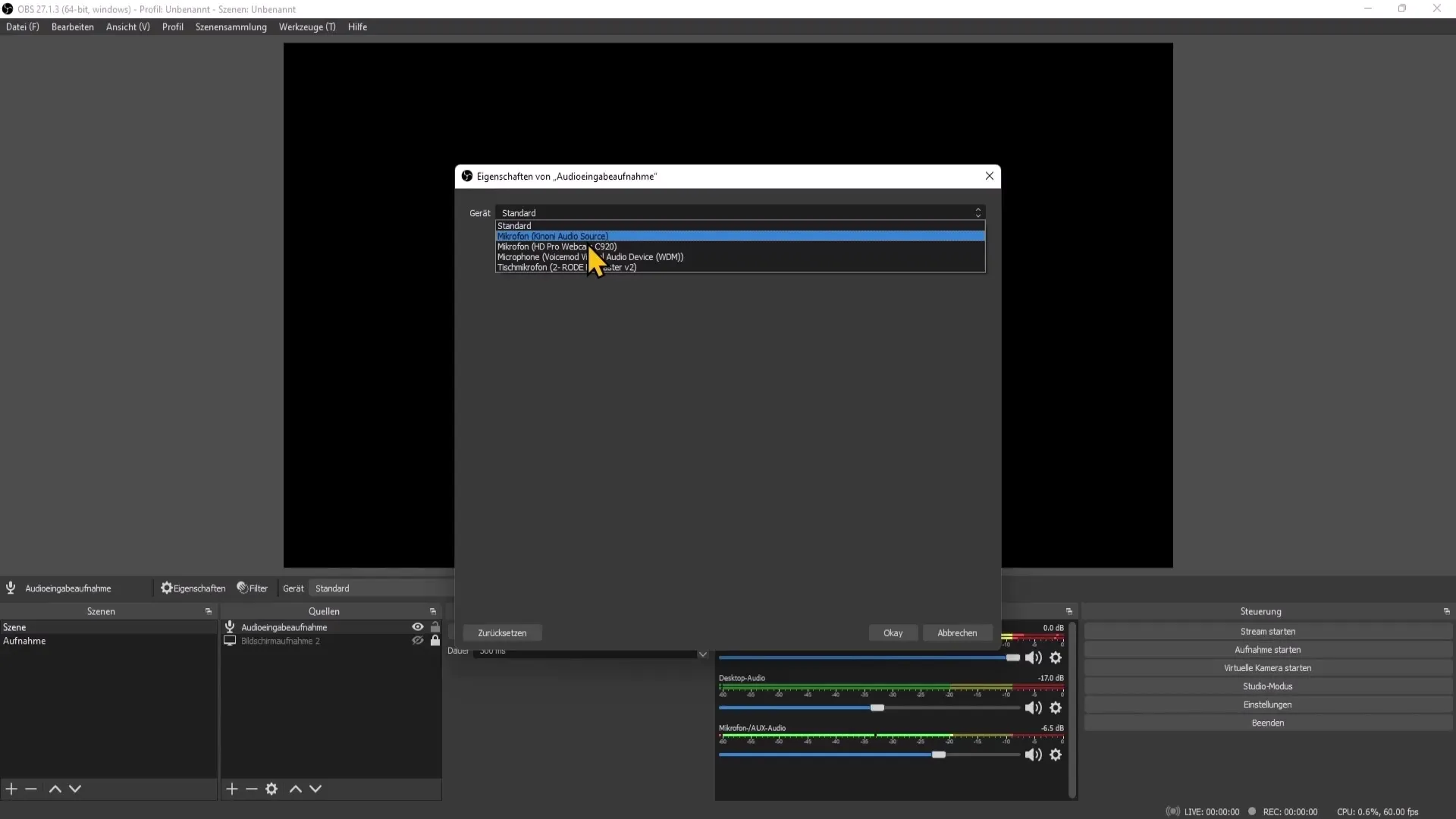This screenshot has height=819, width=1456.
Task: Close the Eigenschaften dialog
Action: pos(989,176)
